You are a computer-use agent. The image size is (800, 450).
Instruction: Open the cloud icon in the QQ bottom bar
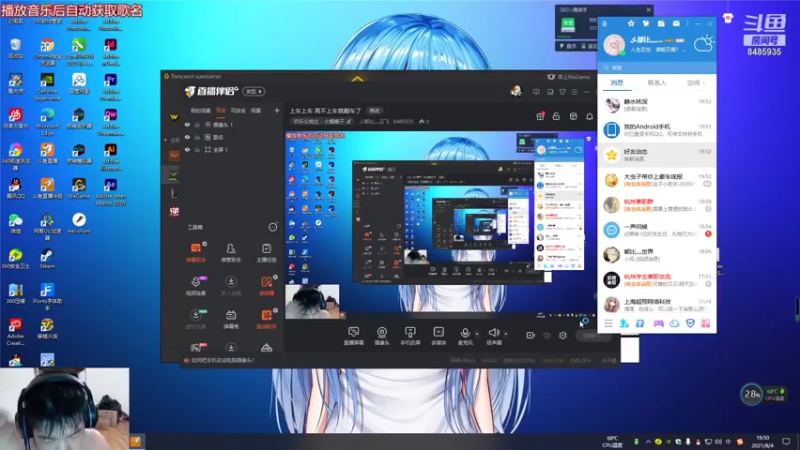click(x=674, y=323)
